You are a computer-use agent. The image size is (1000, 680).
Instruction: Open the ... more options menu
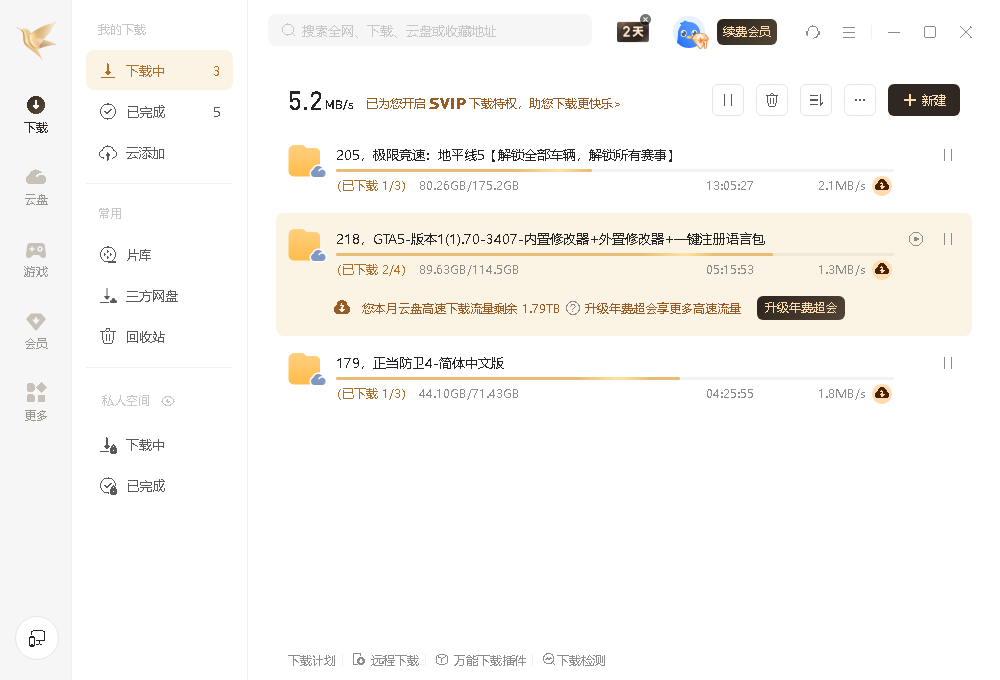[859, 100]
